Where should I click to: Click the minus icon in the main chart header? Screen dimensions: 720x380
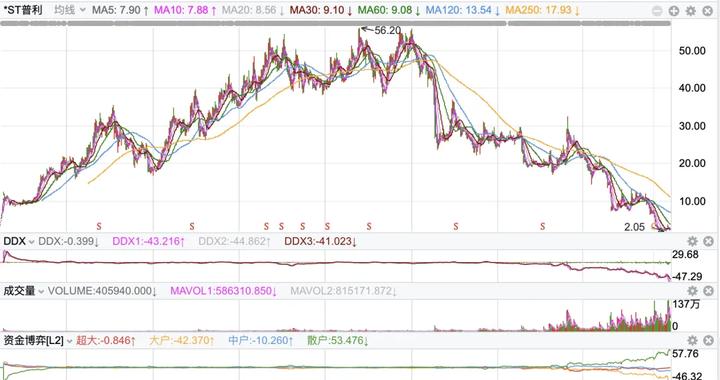[657, 11]
